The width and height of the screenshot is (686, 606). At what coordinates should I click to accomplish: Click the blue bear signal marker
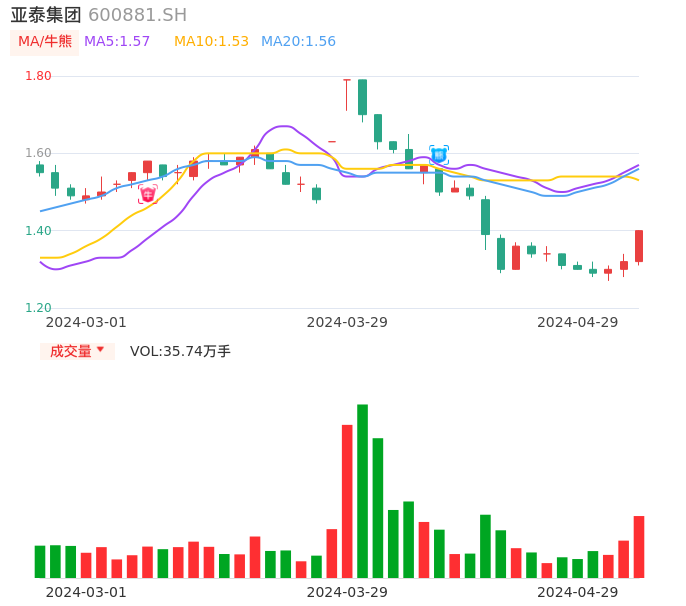(x=439, y=154)
